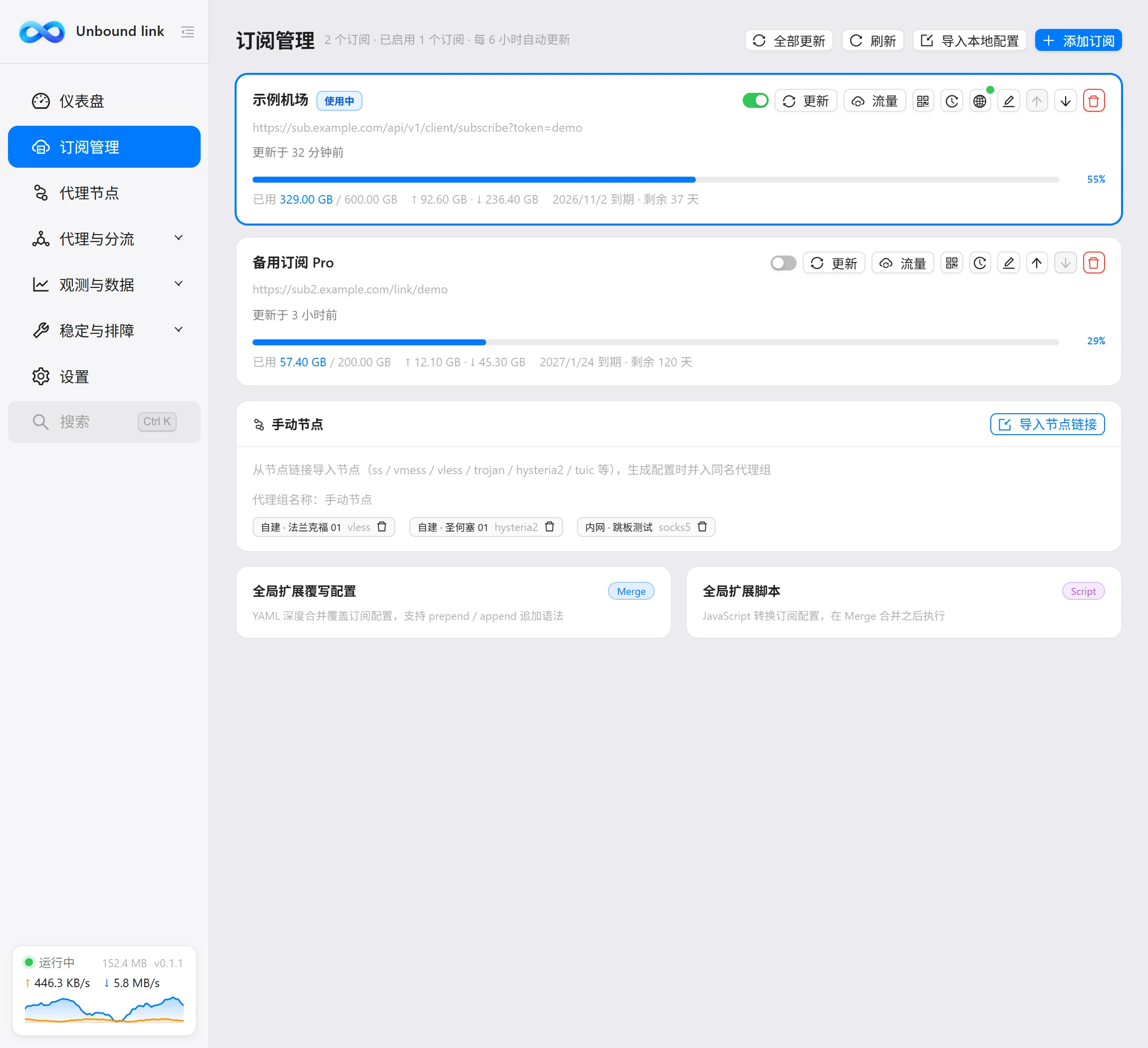Open clock schedule icon for 备用订阅 Pro

(979, 263)
